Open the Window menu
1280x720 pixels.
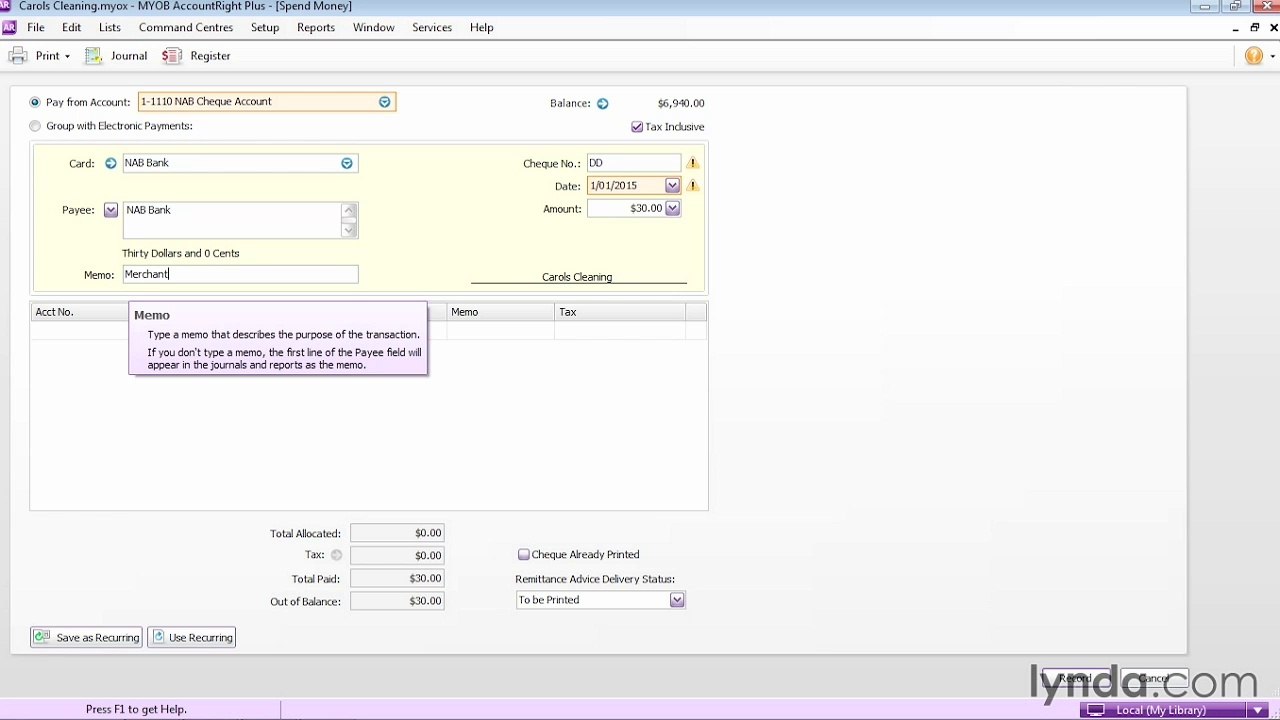pyautogui.click(x=373, y=27)
